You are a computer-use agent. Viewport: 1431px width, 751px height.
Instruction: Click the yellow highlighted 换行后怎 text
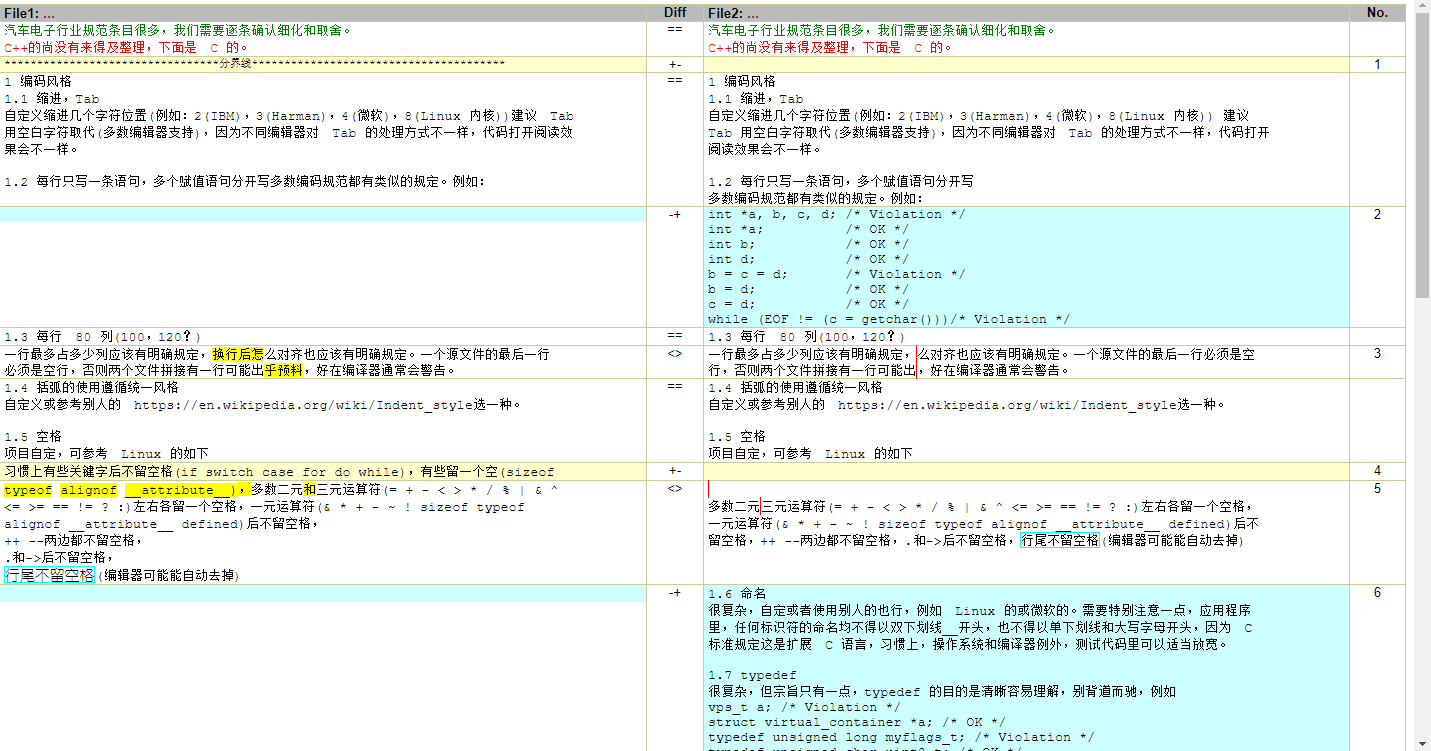pyautogui.click(x=237, y=354)
